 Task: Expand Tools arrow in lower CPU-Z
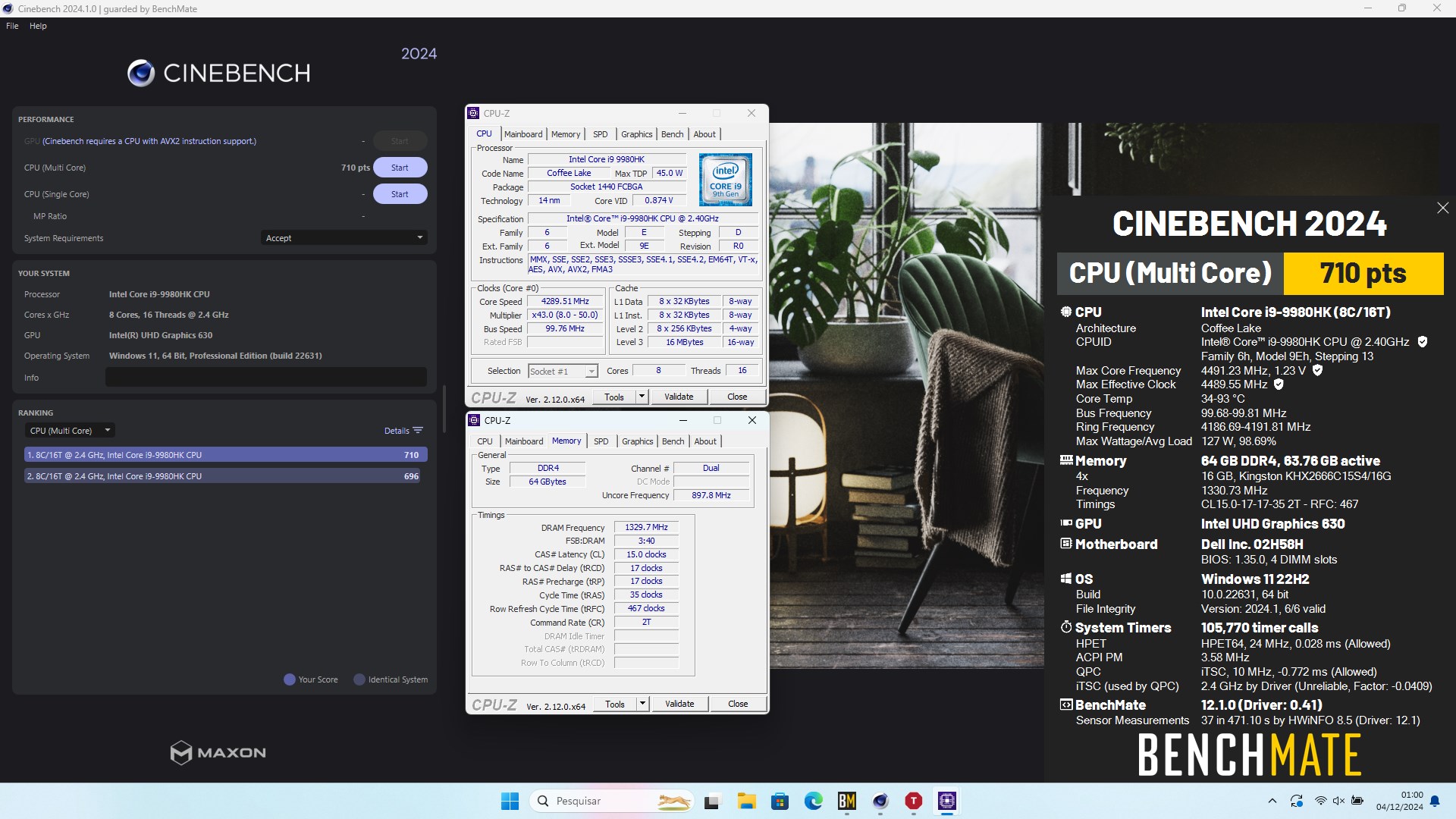pos(642,704)
